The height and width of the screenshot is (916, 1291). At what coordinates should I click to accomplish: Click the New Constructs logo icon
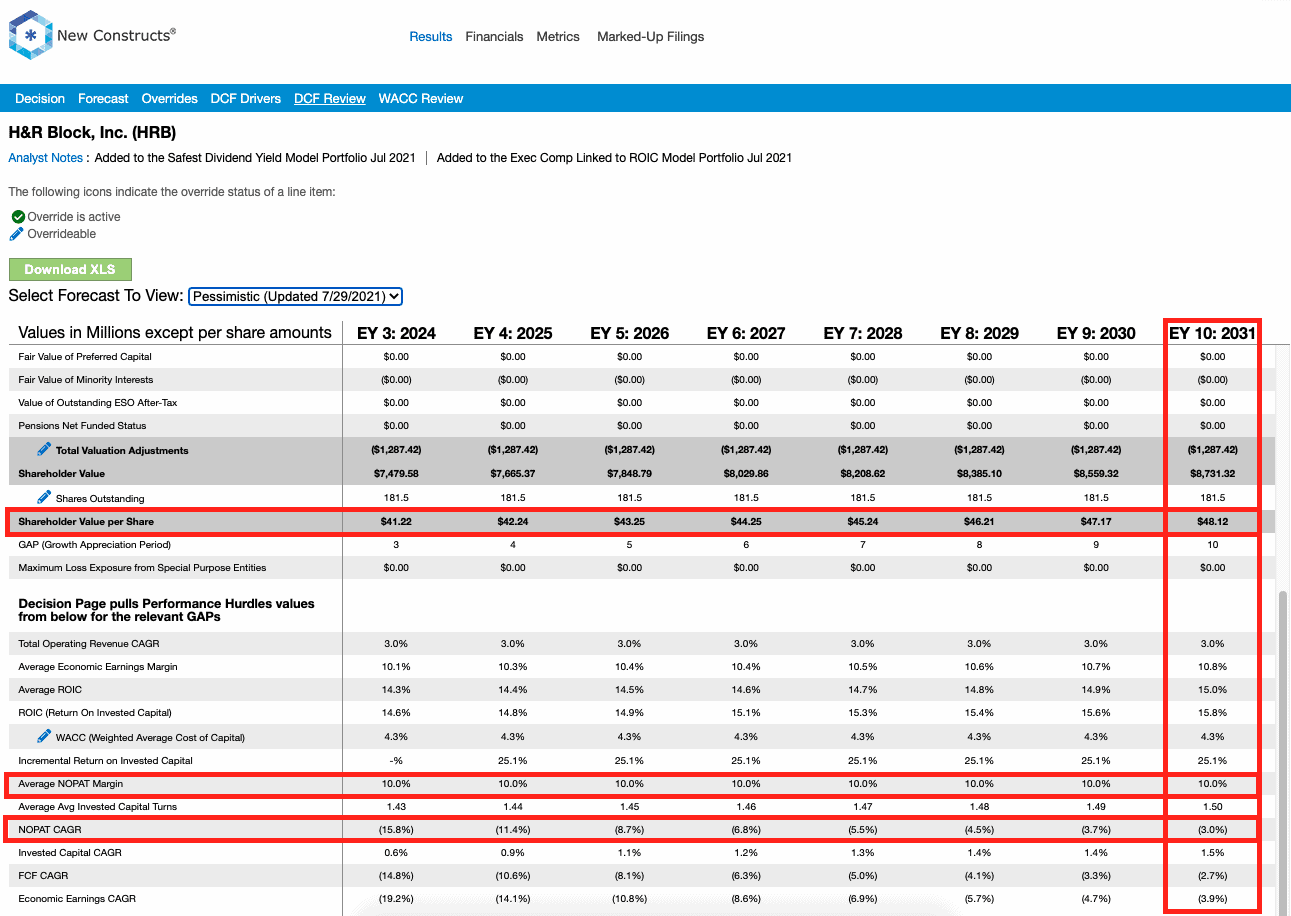(30, 36)
